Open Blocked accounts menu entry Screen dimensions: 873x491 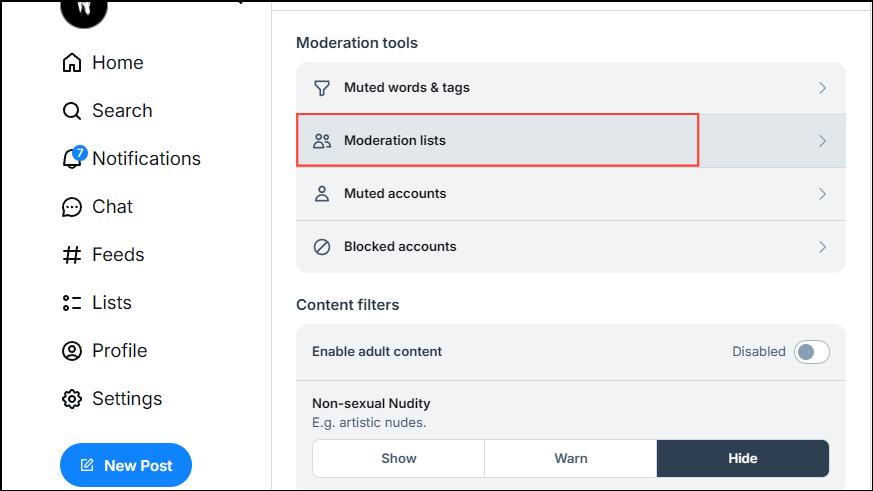click(x=400, y=247)
